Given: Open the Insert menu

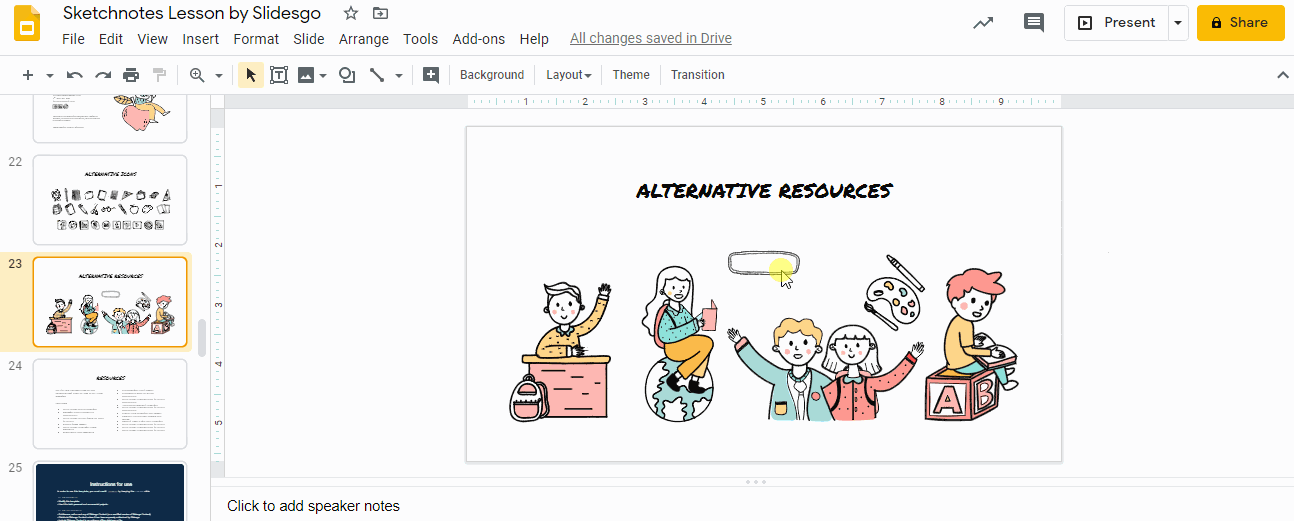Looking at the screenshot, I should coord(201,39).
